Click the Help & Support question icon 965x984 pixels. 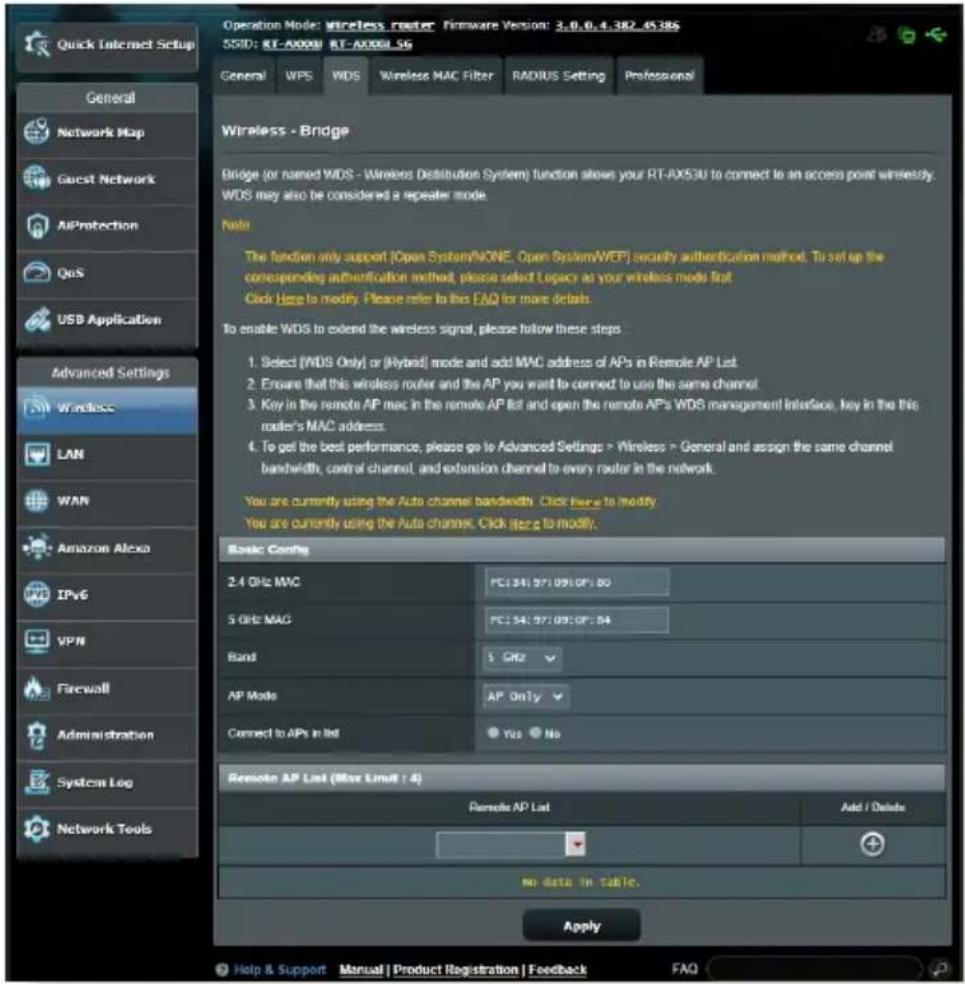coord(222,970)
